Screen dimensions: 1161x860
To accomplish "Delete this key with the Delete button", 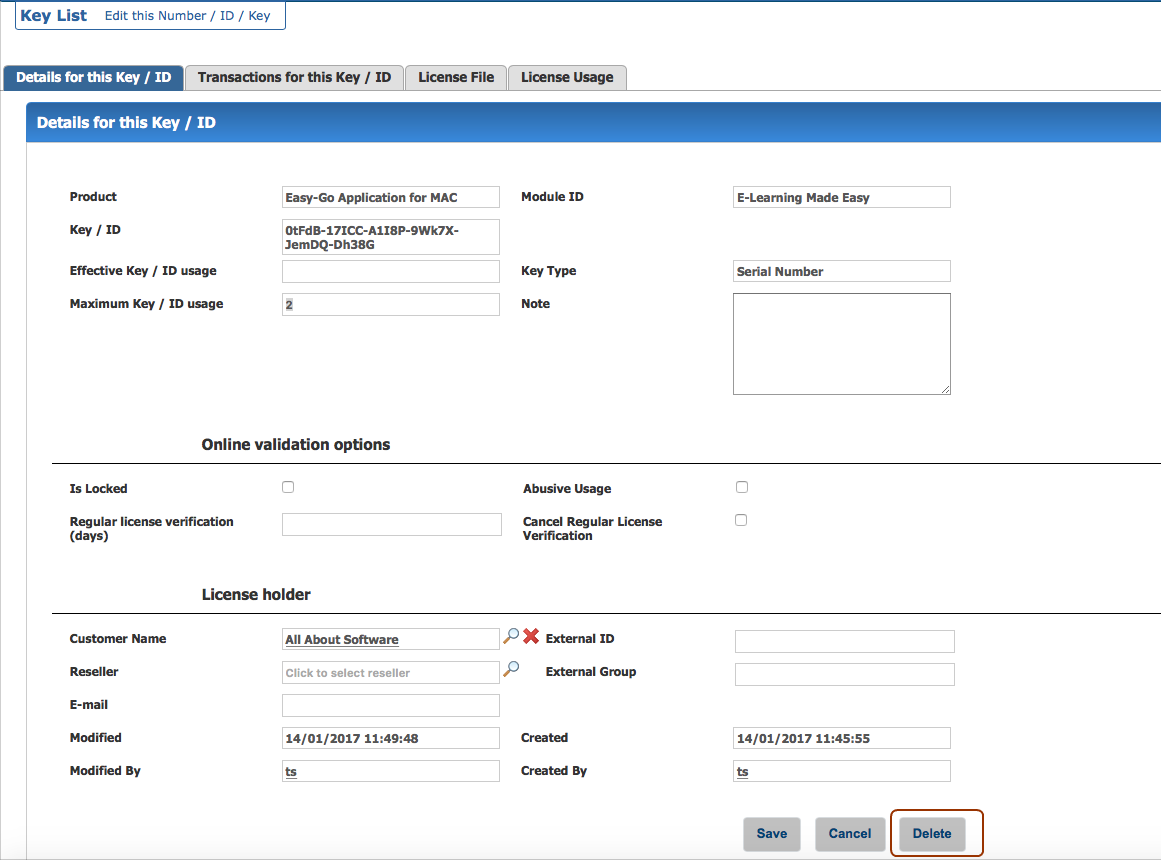I will pyautogui.click(x=931, y=833).
